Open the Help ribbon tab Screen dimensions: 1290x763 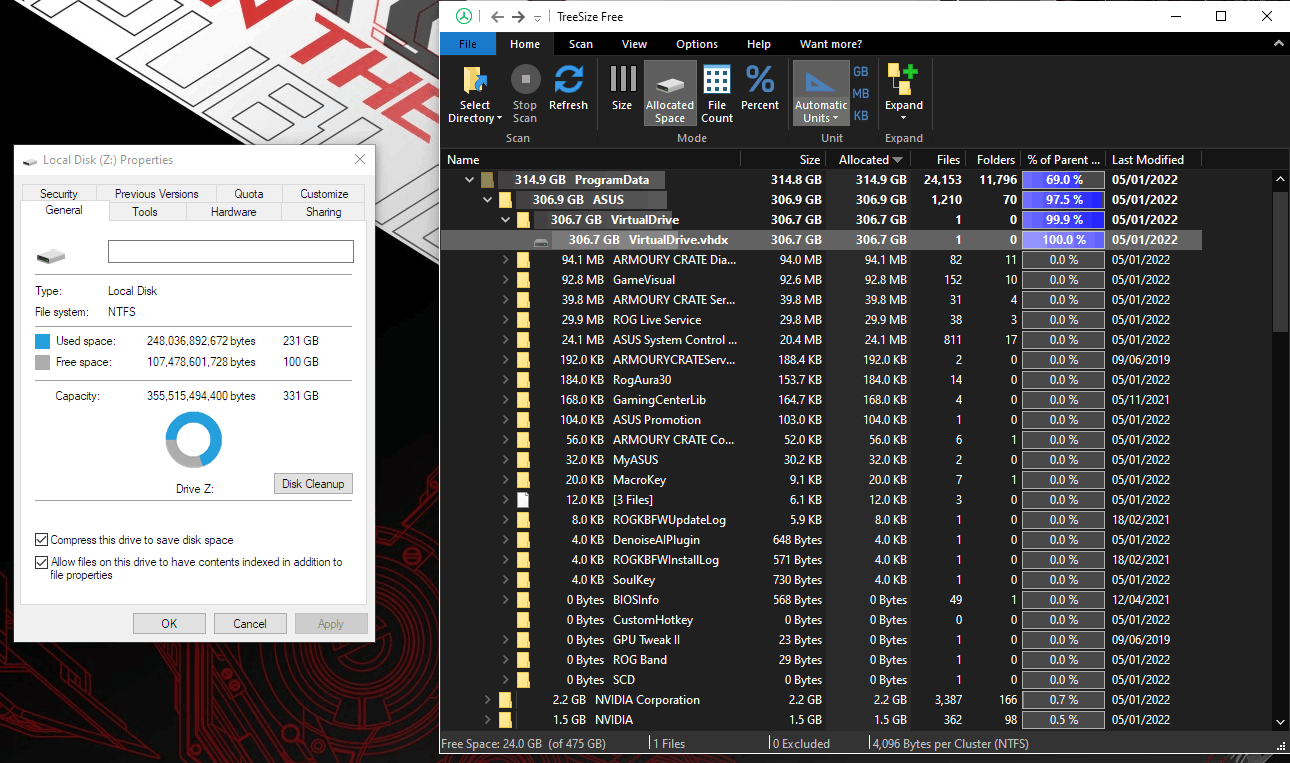[x=759, y=44]
